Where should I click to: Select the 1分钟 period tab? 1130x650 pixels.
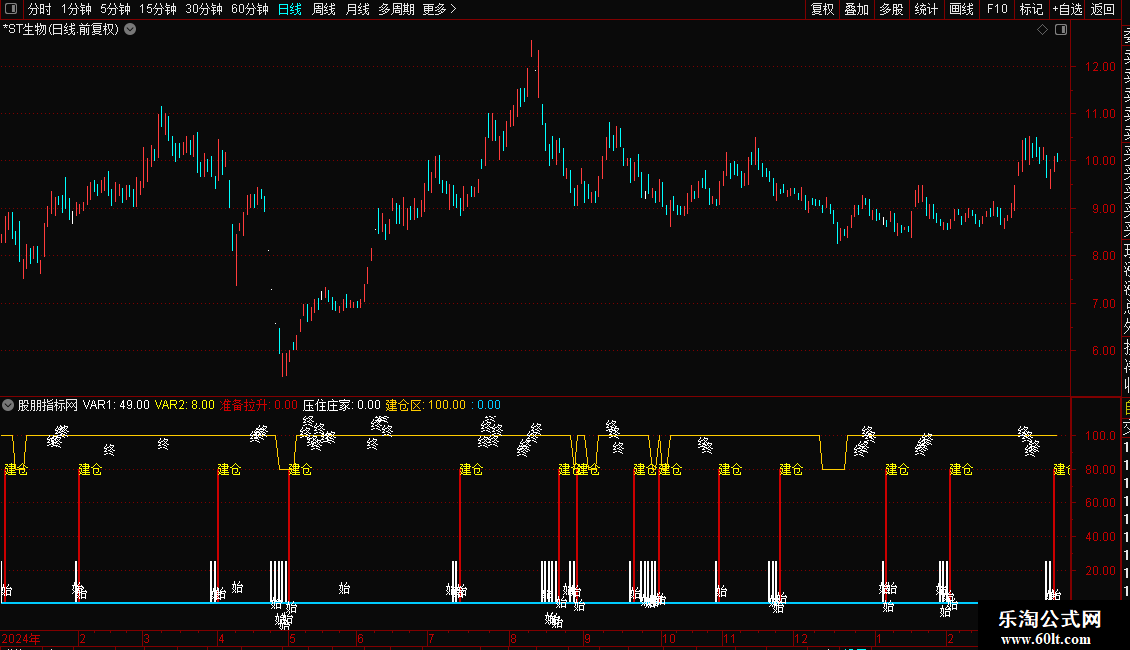[76, 9]
